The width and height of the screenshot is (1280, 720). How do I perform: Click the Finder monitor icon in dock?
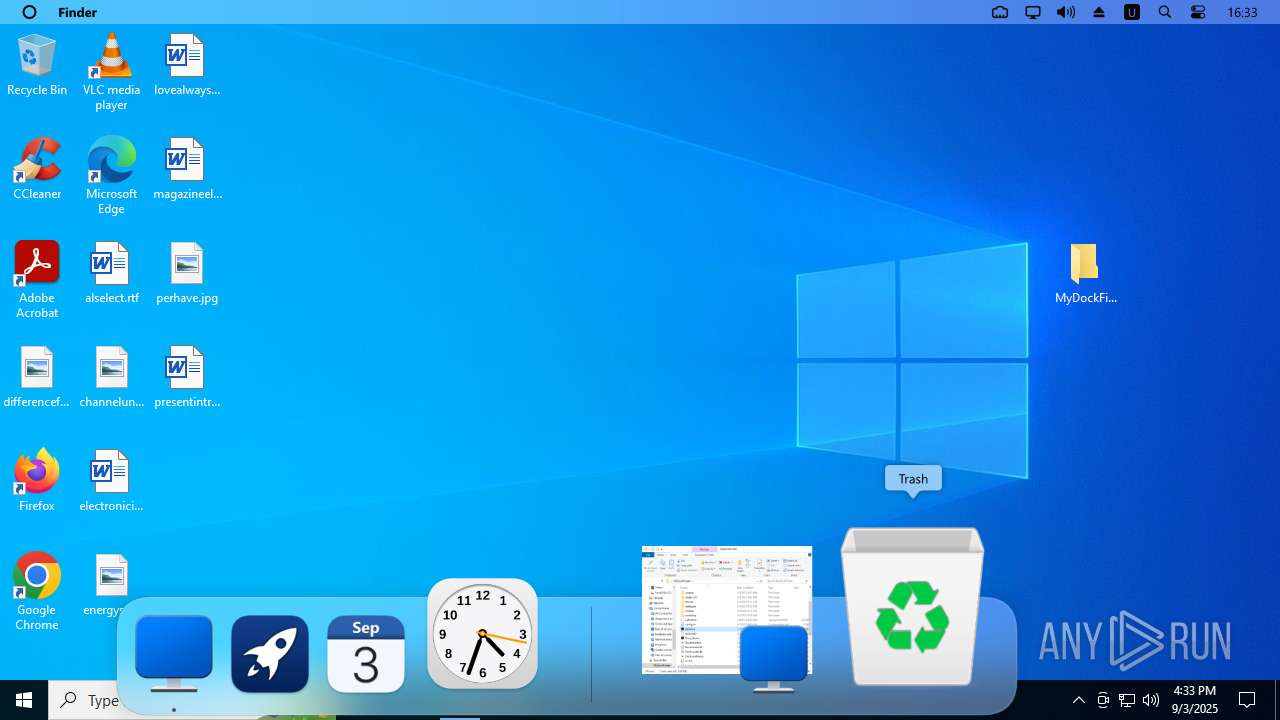(x=174, y=654)
